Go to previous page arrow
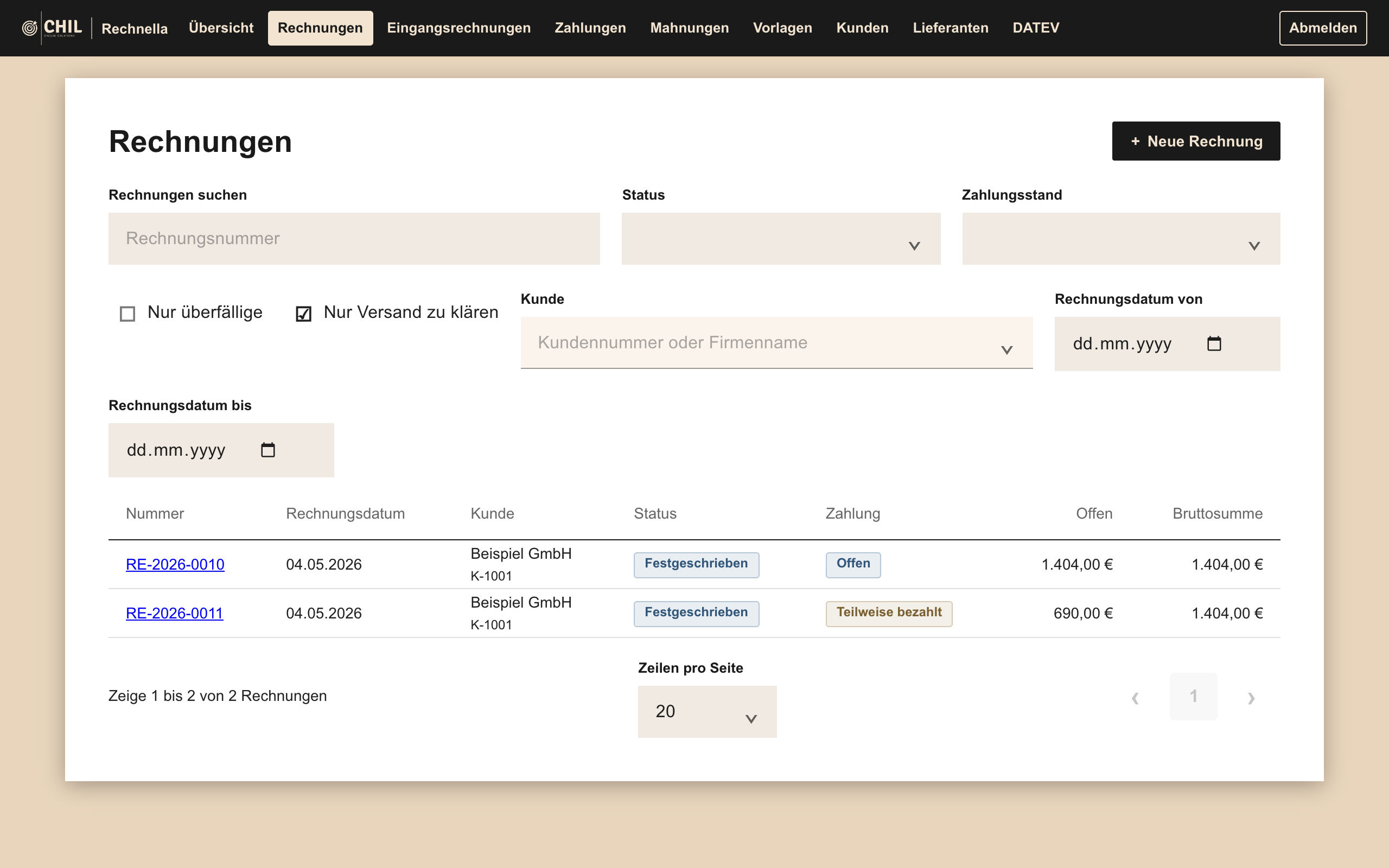Screen dimensions: 1389x868 (1135, 698)
